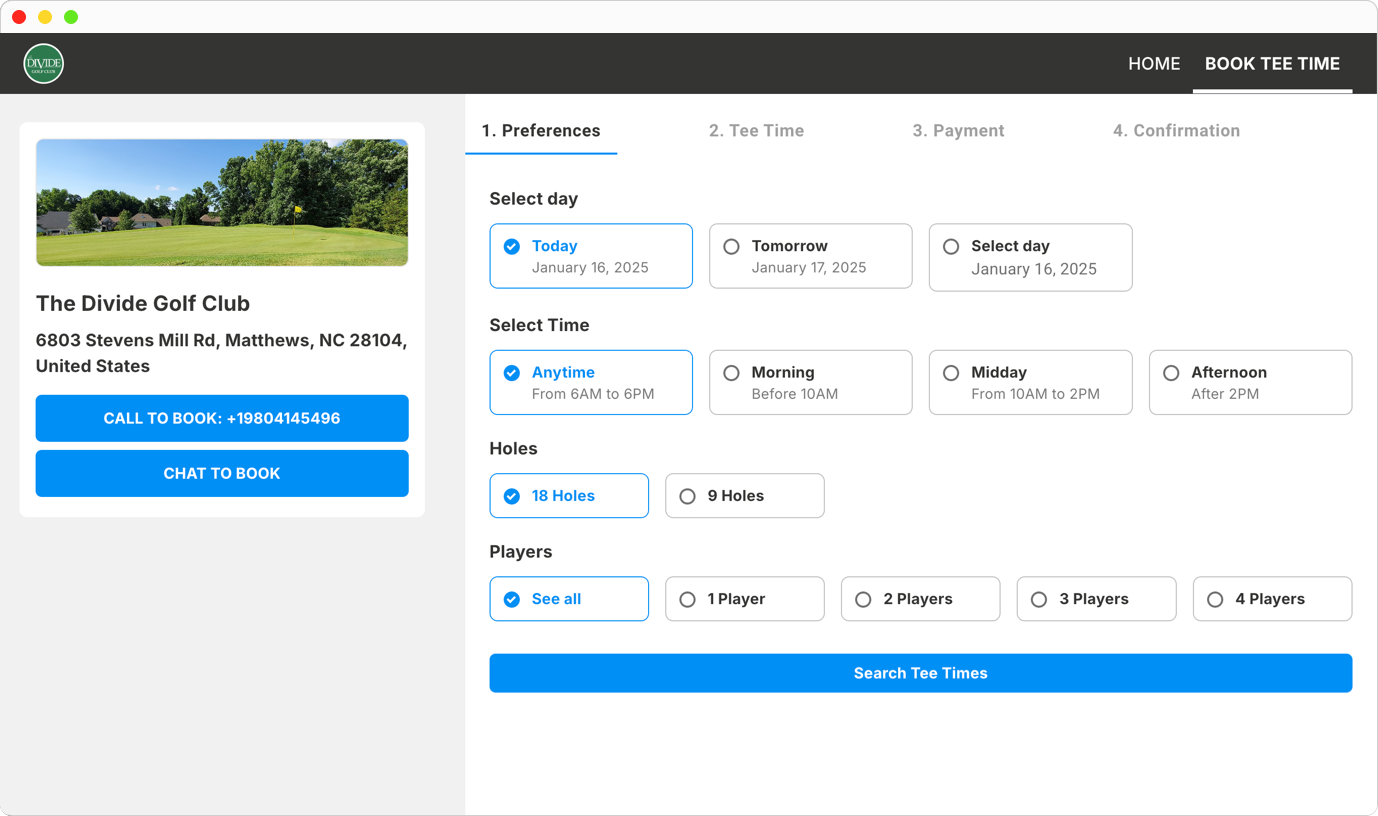
Task: Click the CALL TO BOOK phone button
Action: [222, 418]
